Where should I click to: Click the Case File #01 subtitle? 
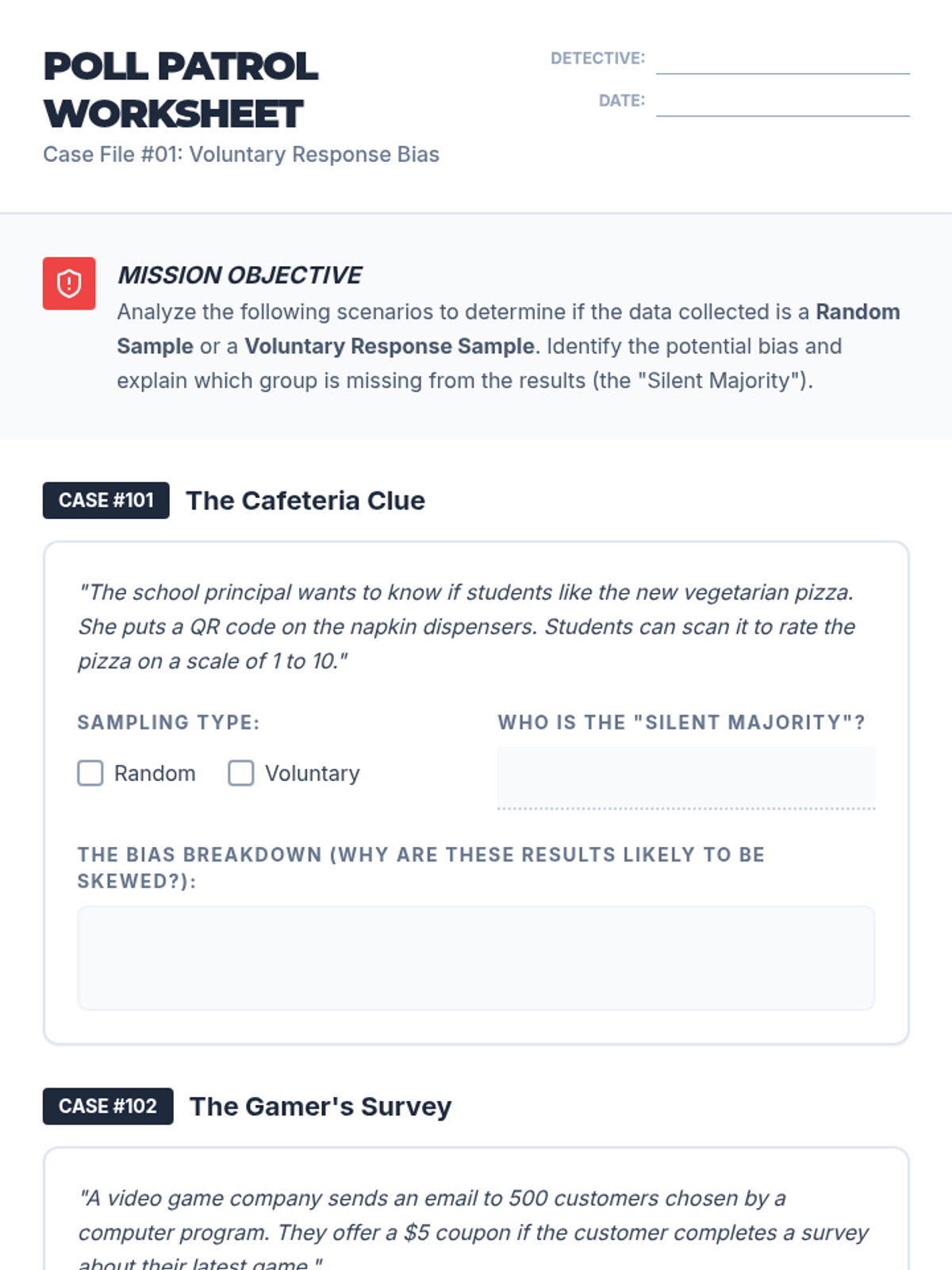[241, 154]
